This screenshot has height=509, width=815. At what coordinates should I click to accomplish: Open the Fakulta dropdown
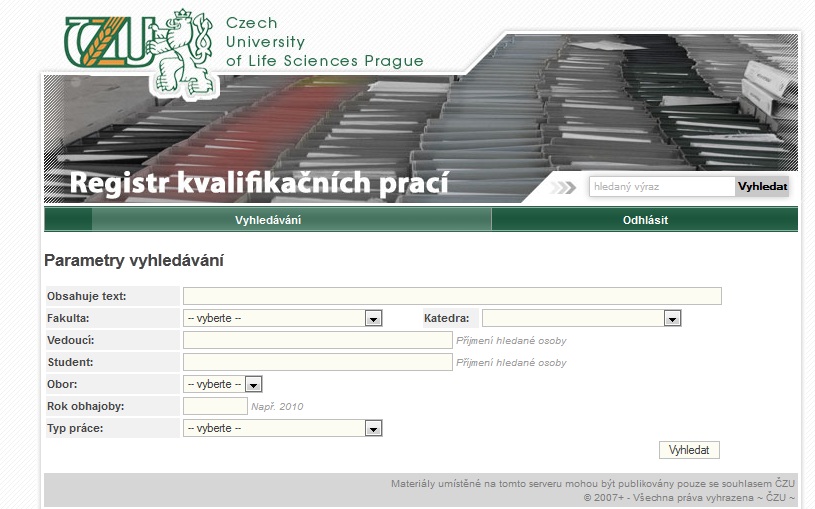tap(283, 318)
